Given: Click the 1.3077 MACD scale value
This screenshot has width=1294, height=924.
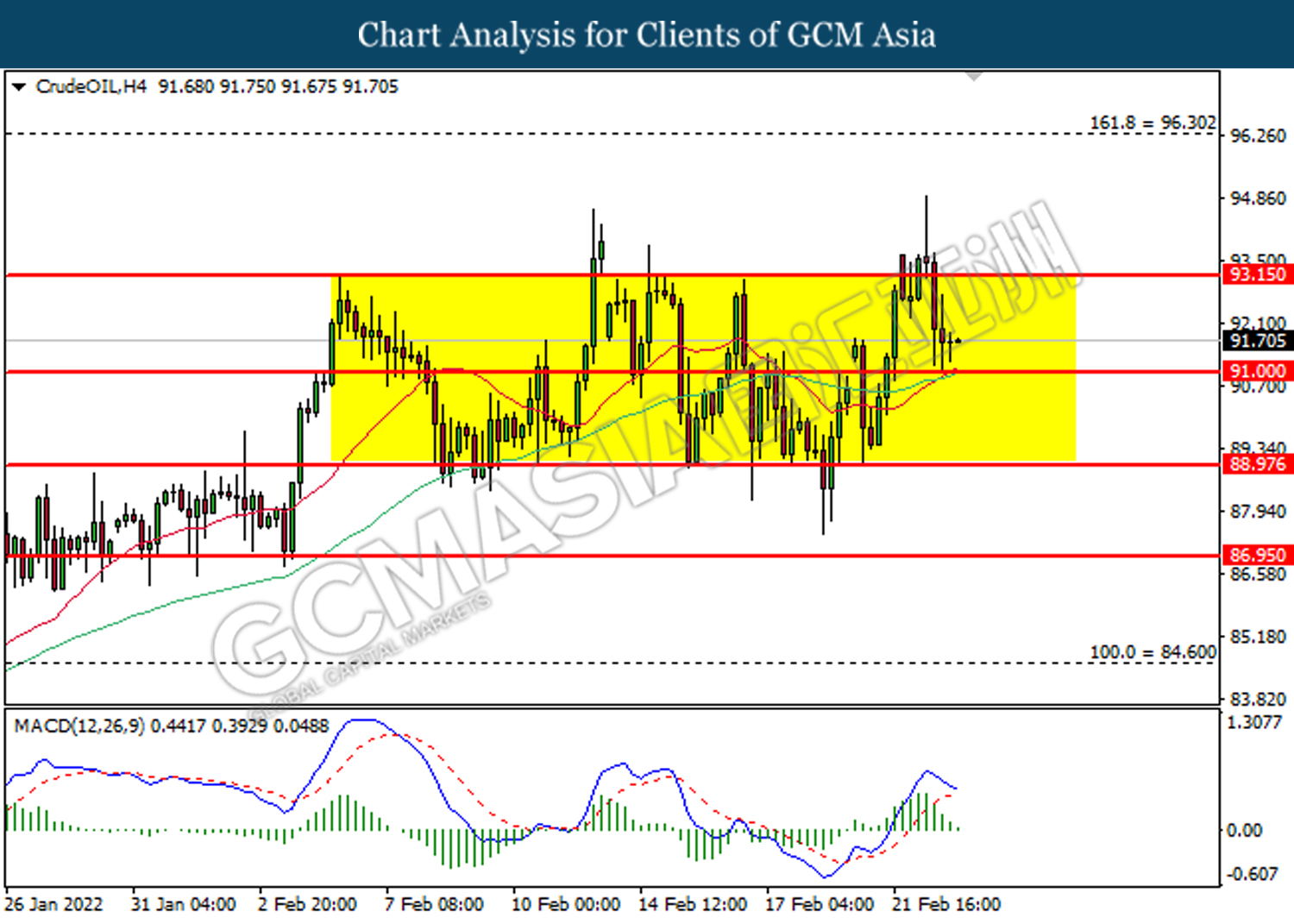Looking at the screenshot, I should pyautogui.click(x=1255, y=722).
